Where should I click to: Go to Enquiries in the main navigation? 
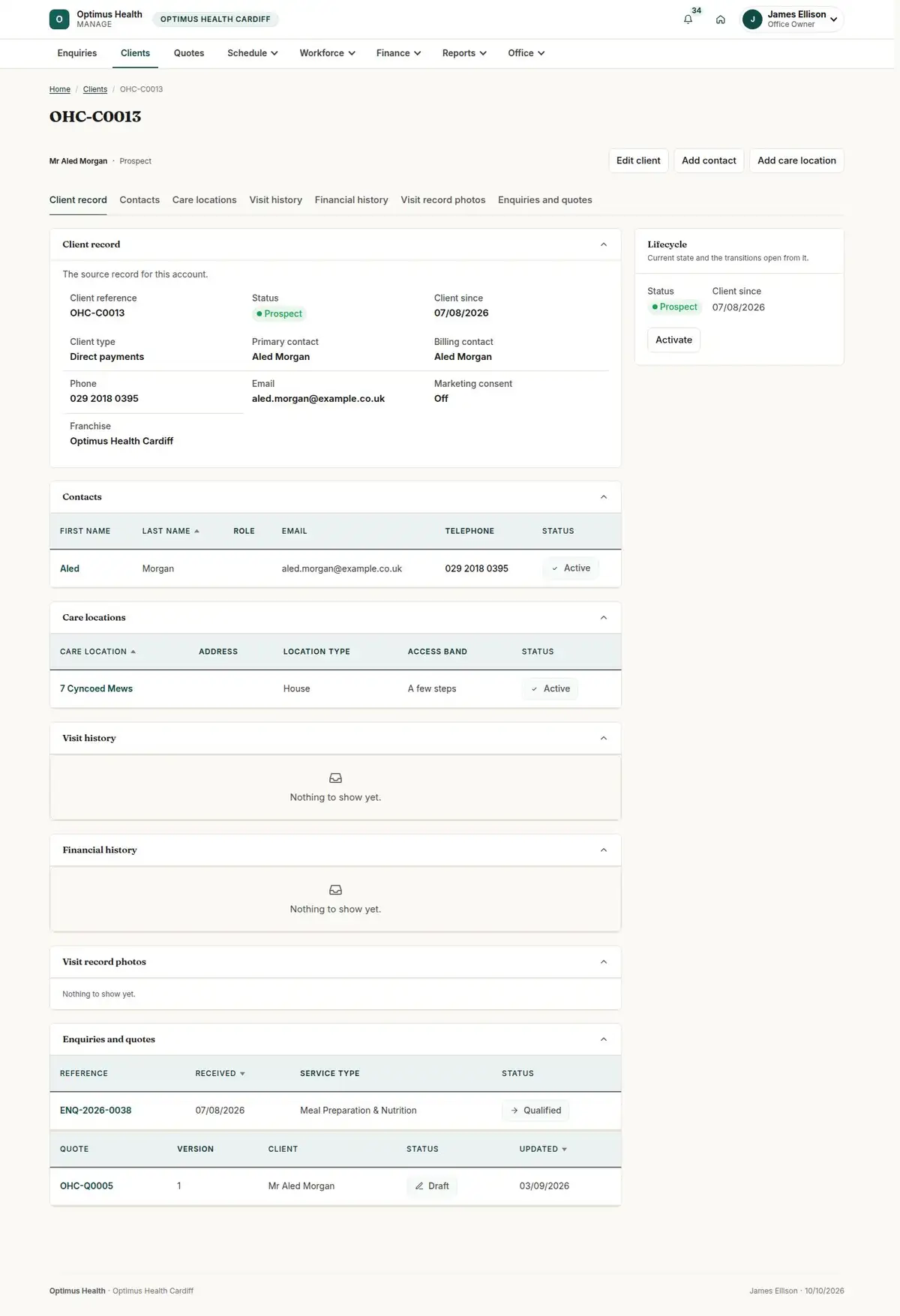[77, 53]
